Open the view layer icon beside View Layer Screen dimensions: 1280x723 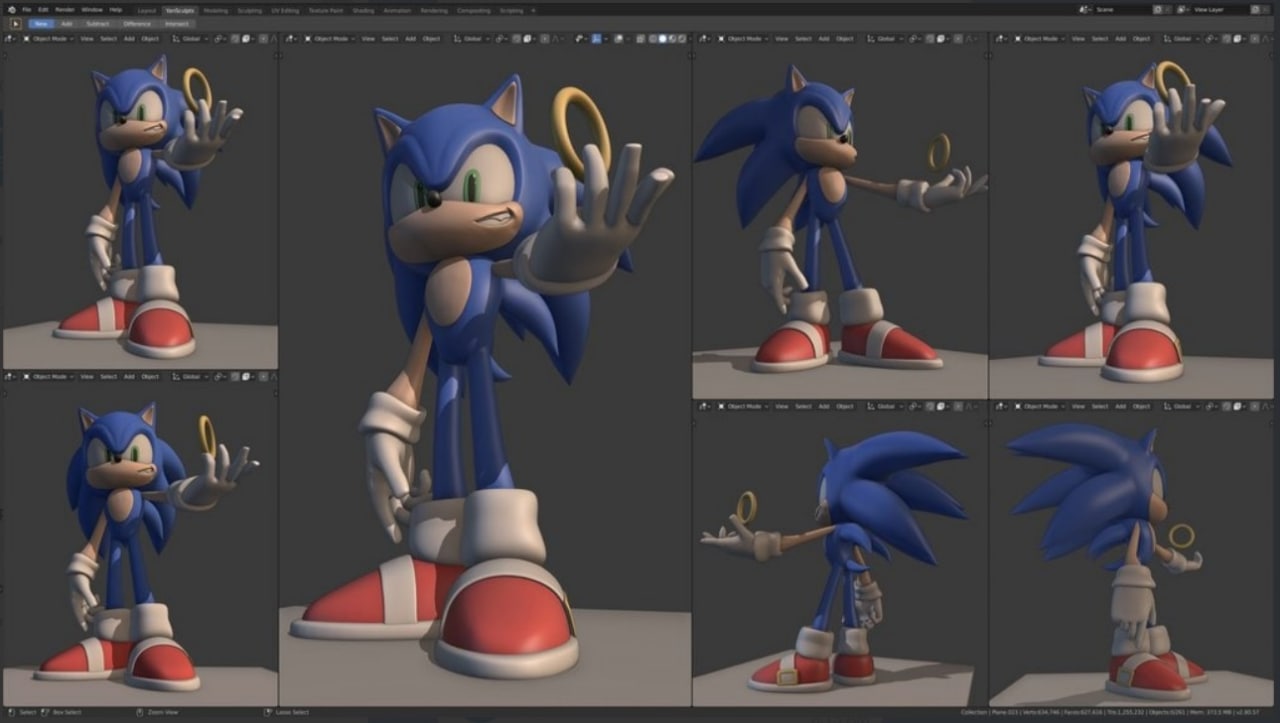(1183, 9)
